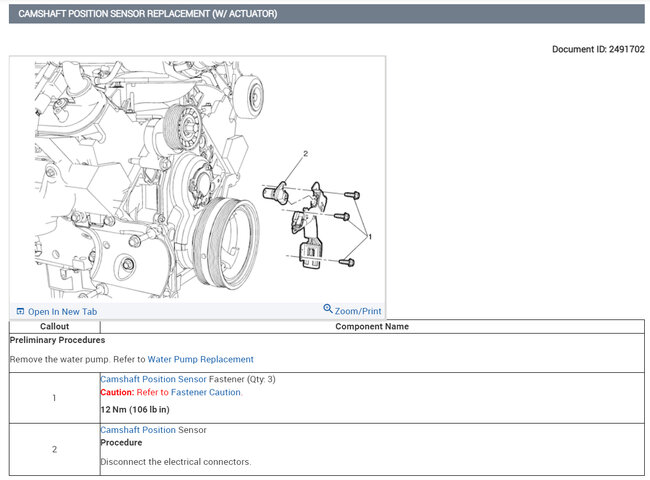
Task: Click Camshaft Position link in callout 2 row
Action: tap(138, 430)
